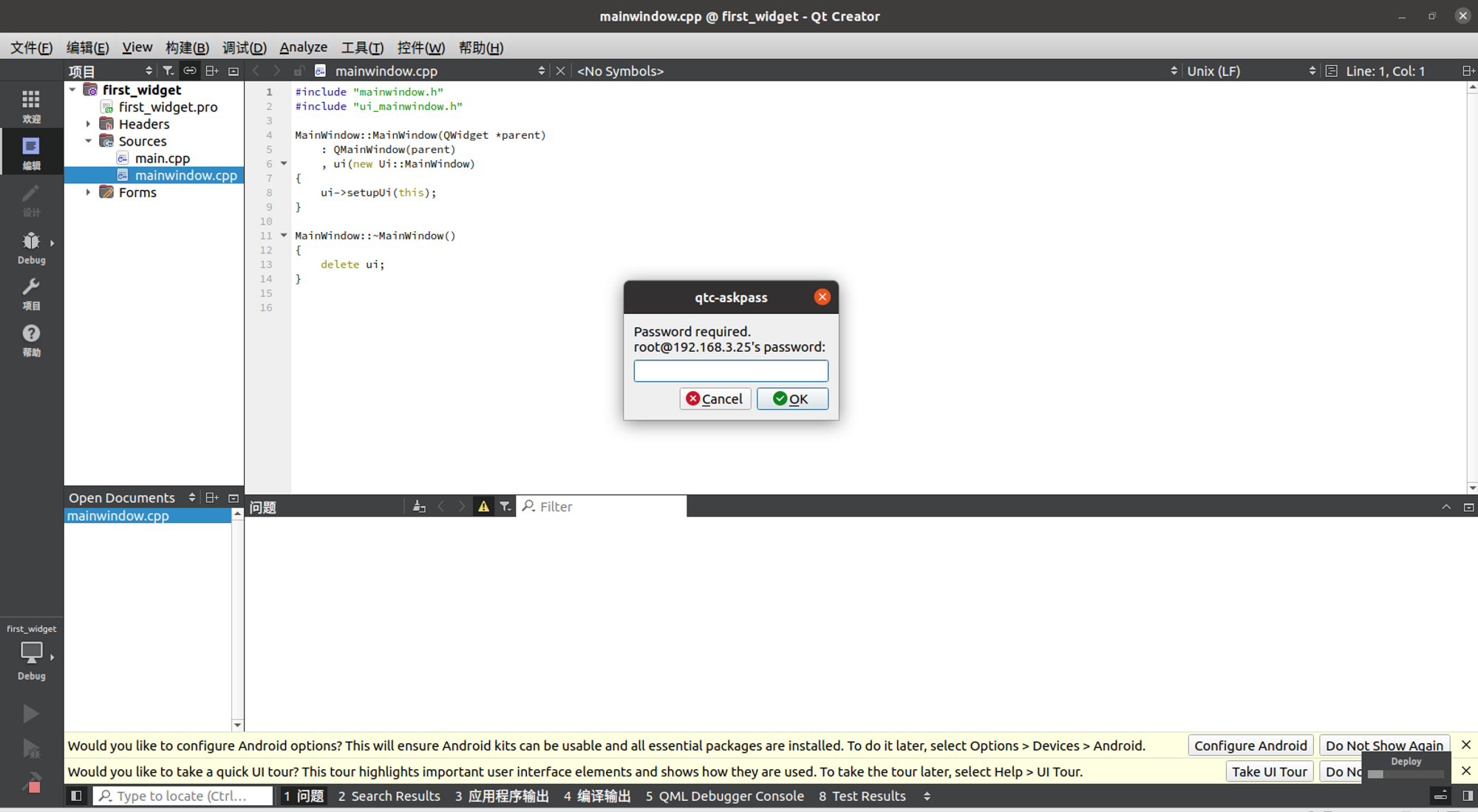Open the View menu
Viewport: 1478px width, 812px height.
point(137,47)
